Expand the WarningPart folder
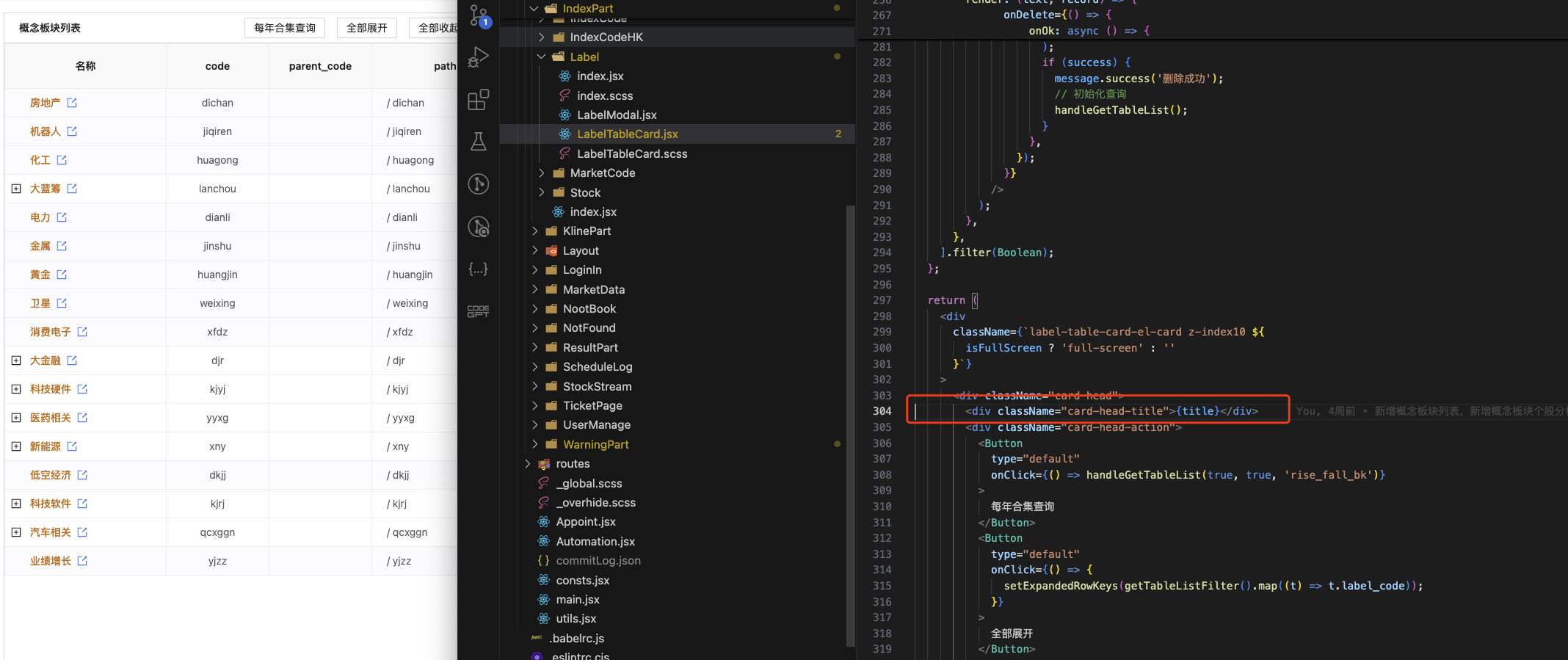Image resolution: width=1568 pixels, height=660 pixels. pyautogui.click(x=534, y=444)
